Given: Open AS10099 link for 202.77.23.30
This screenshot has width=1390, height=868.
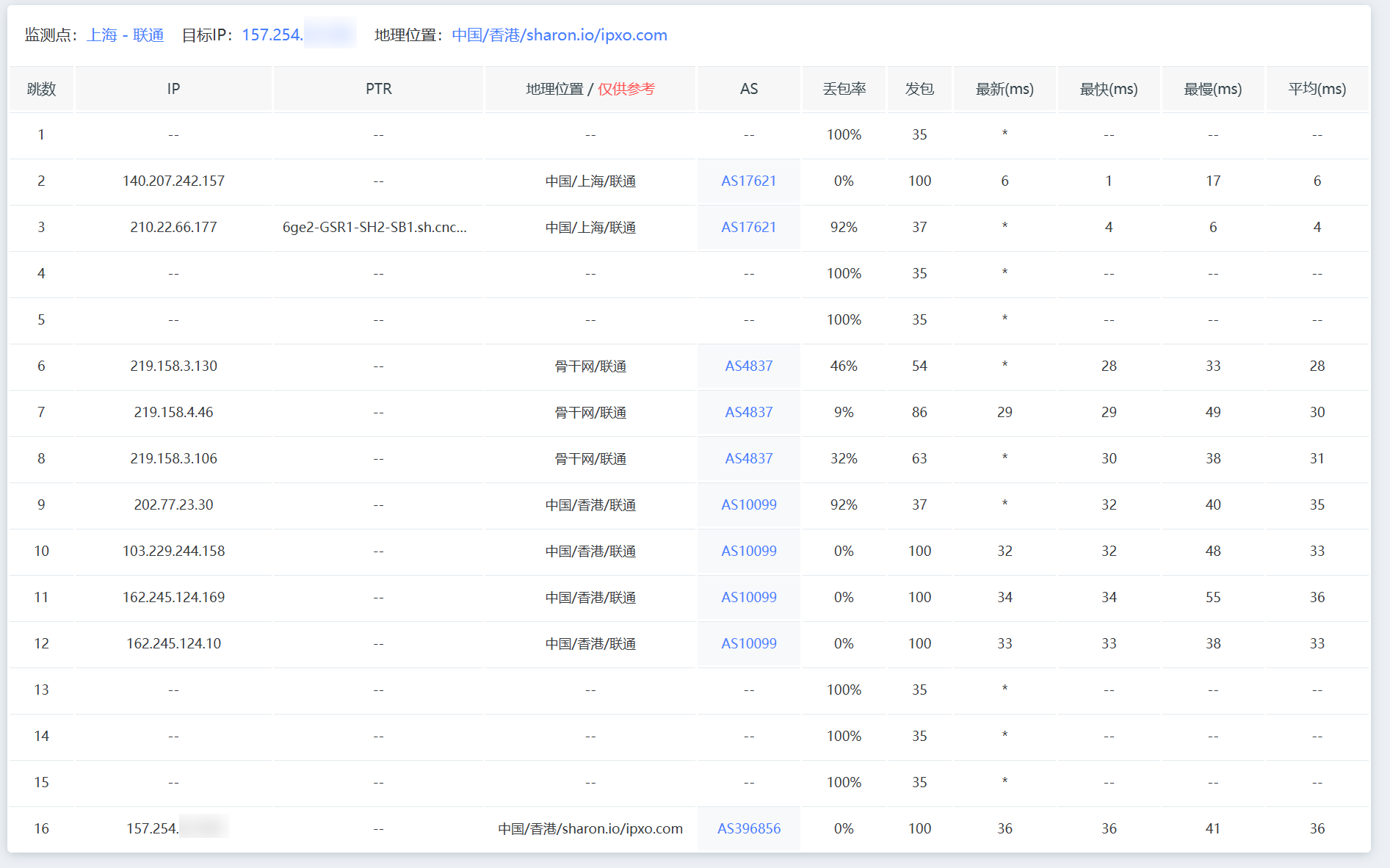Looking at the screenshot, I should pyautogui.click(x=748, y=504).
